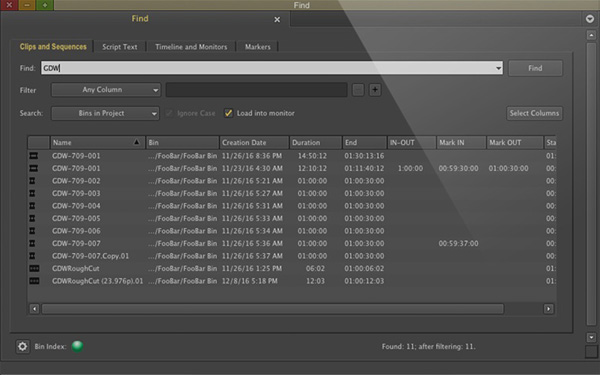Viewport: 600px width, 375px height.
Task: Click the Find button
Action: pos(535,68)
